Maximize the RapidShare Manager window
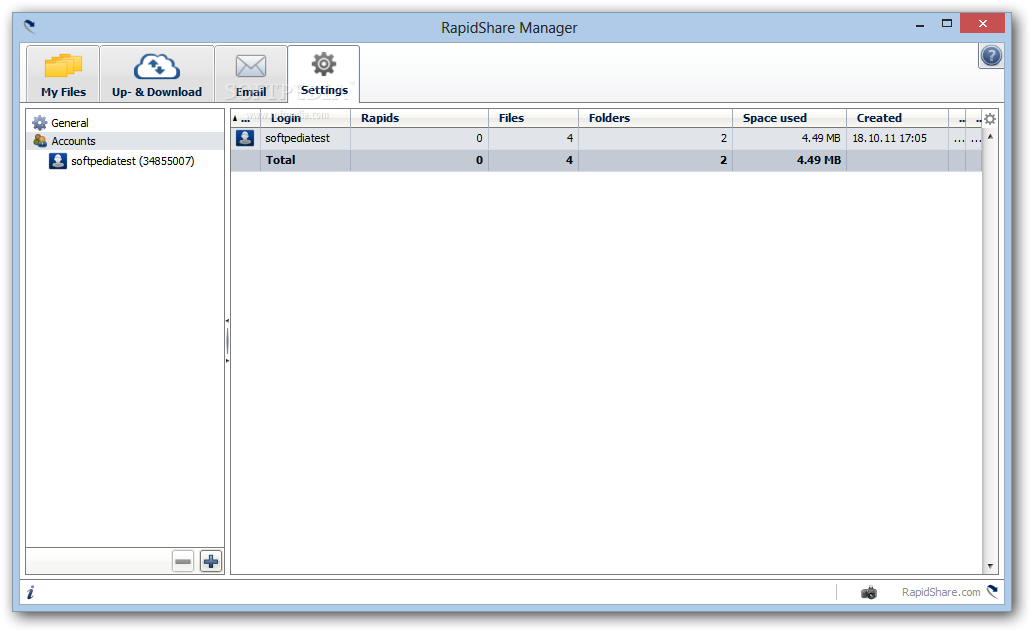The image size is (1032, 632). [946, 24]
